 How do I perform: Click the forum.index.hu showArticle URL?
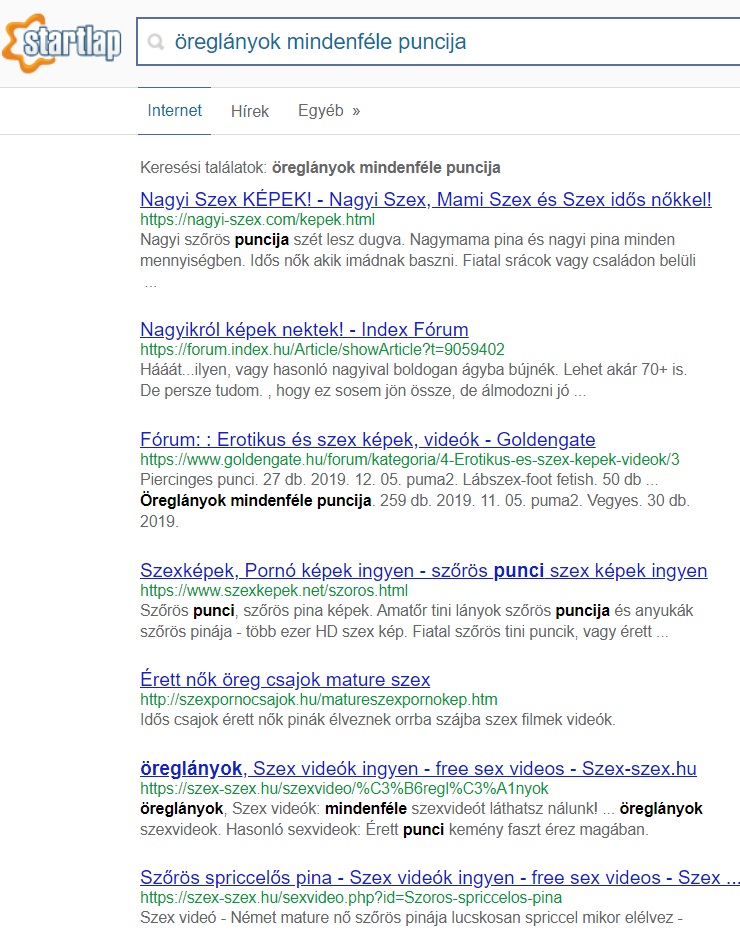pyautogui.click(x=322, y=350)
